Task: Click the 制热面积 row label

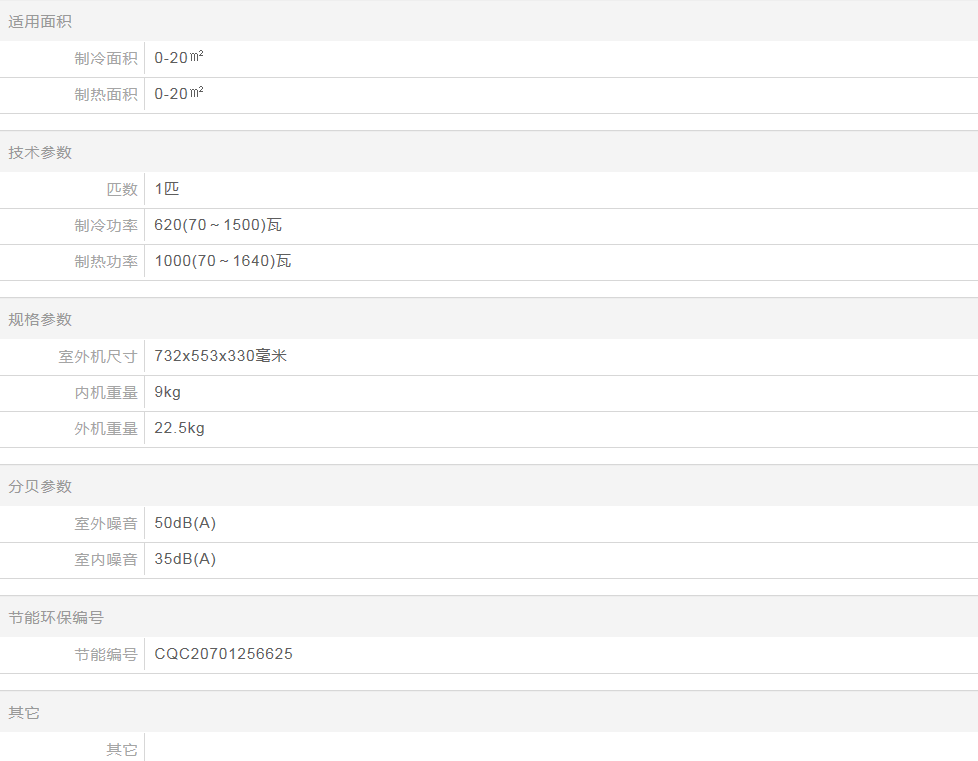Action: [x=106, y=94]
